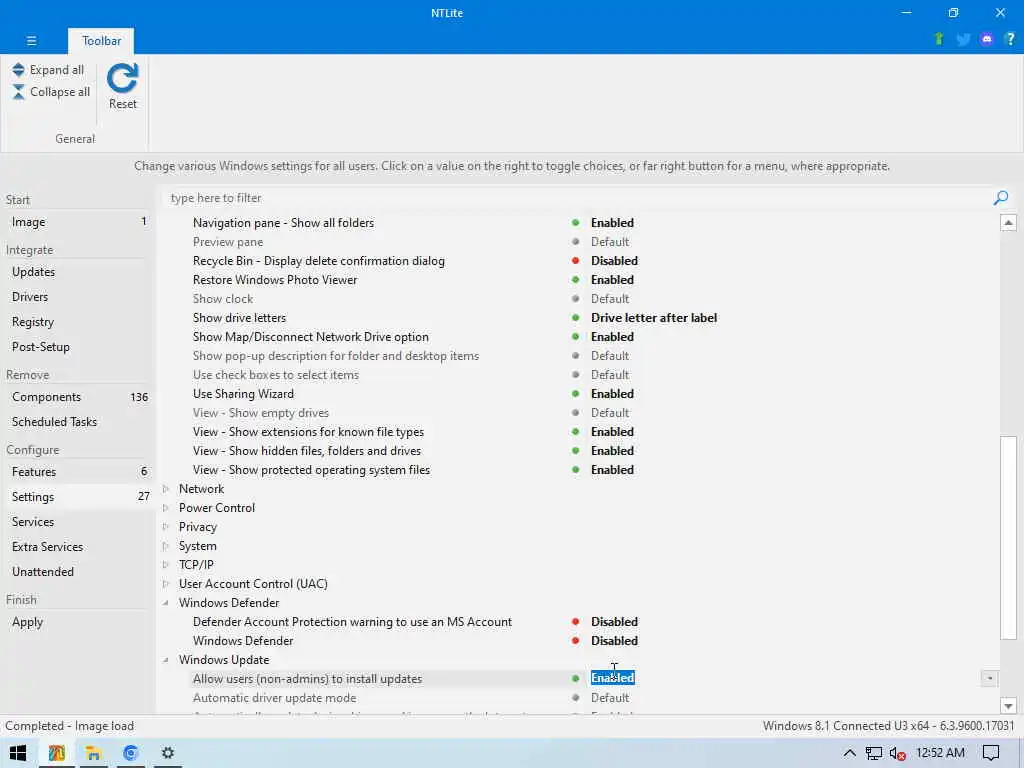This screenshot has width=1024, height=768.
Task: Click the Help question mark icon
Action: click(1010, 39)
